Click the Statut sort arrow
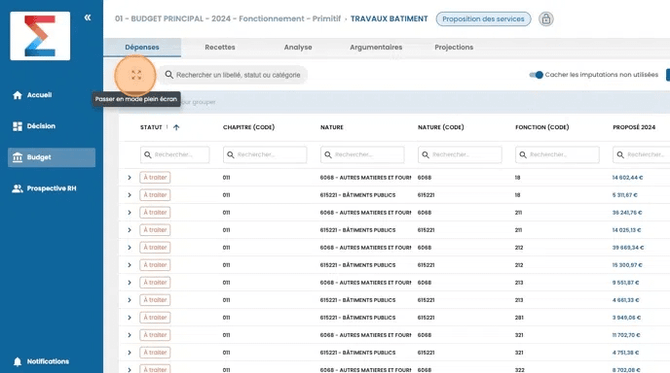The image size is (670, 373). click(176, 127)
